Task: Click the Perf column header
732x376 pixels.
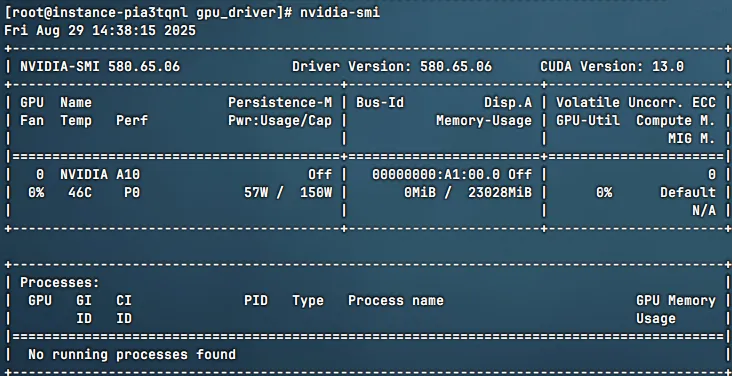Action: (x=132, y=121)
